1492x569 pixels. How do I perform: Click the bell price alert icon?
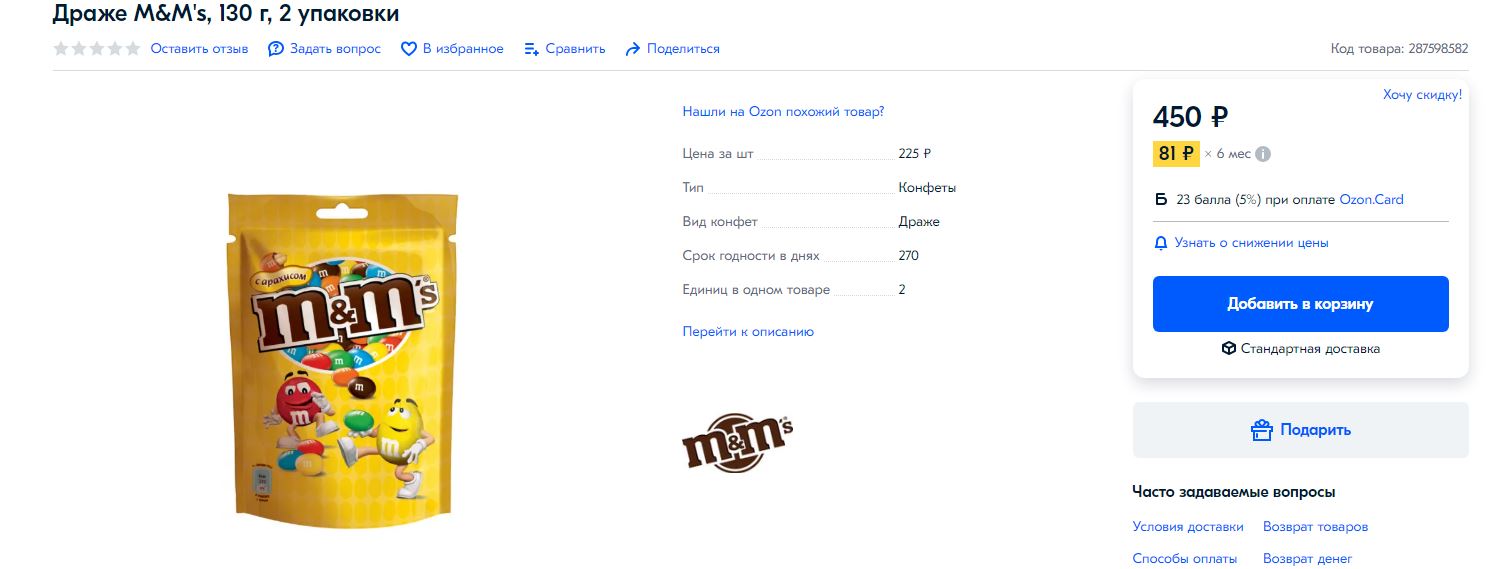pyautogui.click(x=1161, y=243)
